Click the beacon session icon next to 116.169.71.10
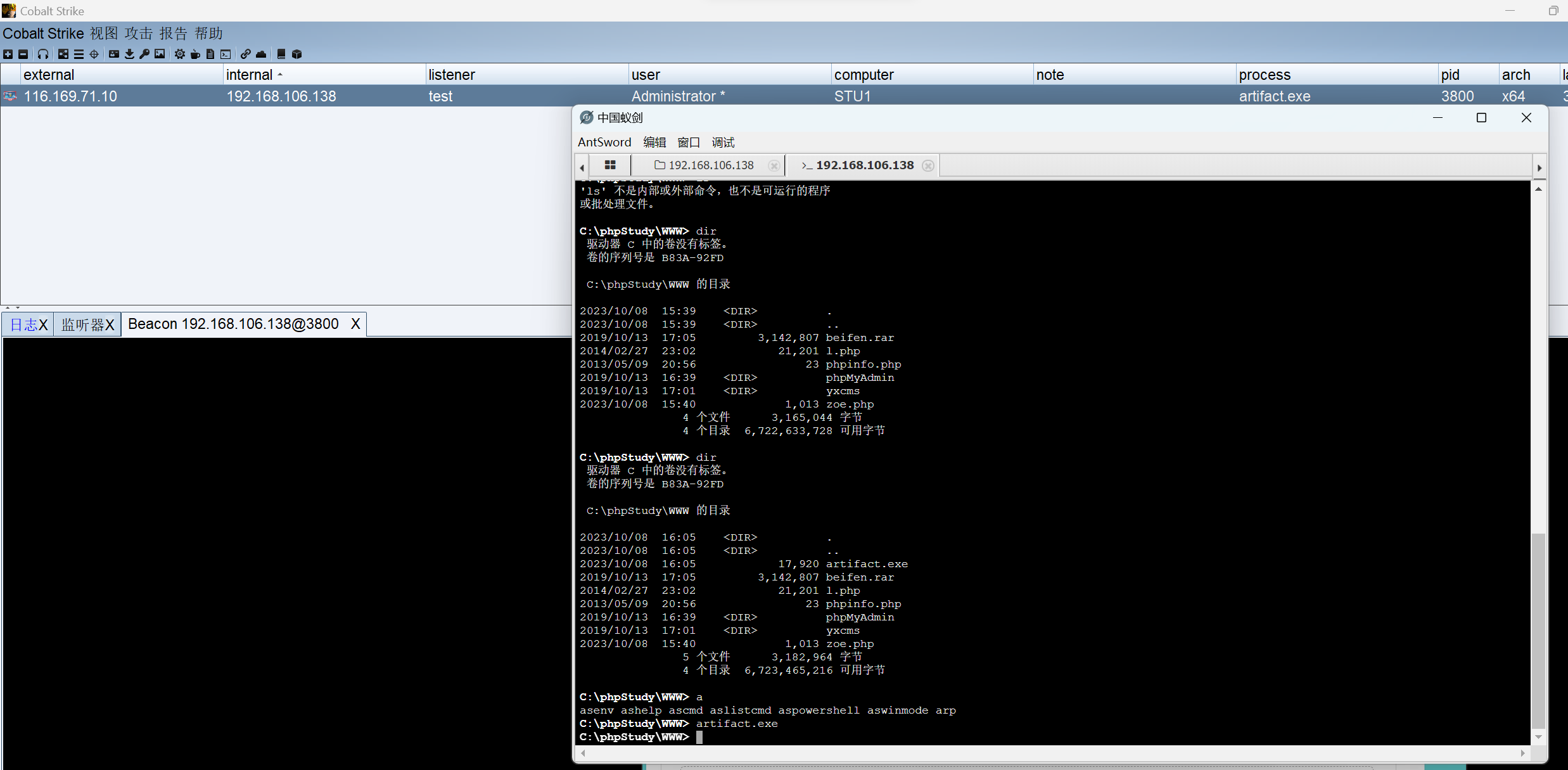Viewport: 1568px width, 770px height. (10, 96)
